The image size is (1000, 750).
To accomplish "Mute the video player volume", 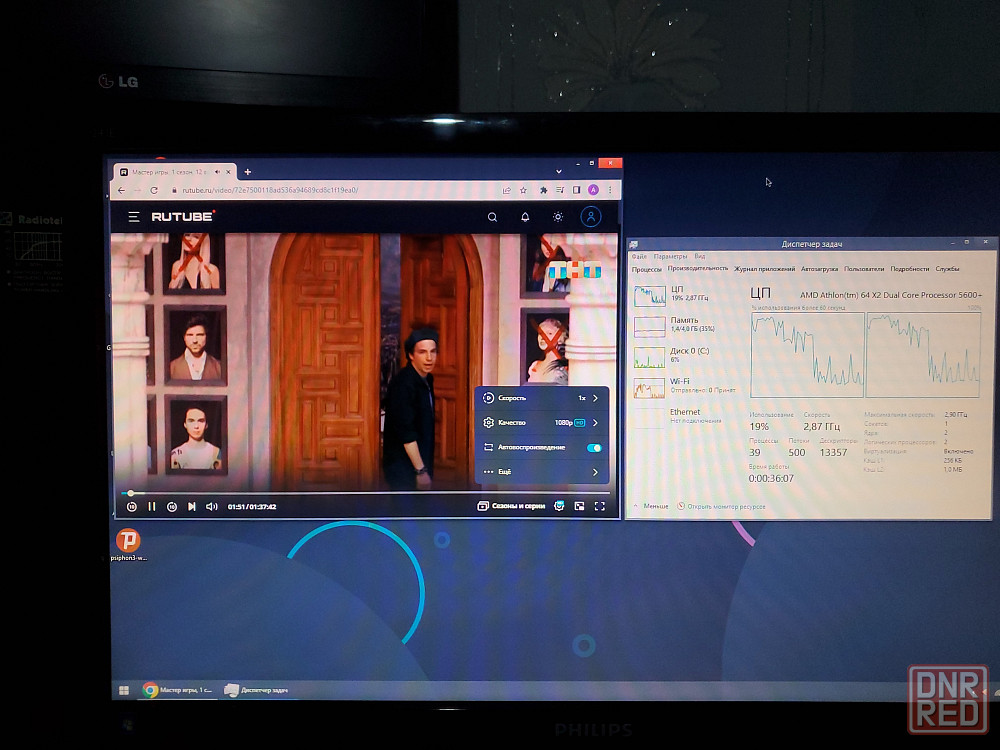I will pos(212,506).
